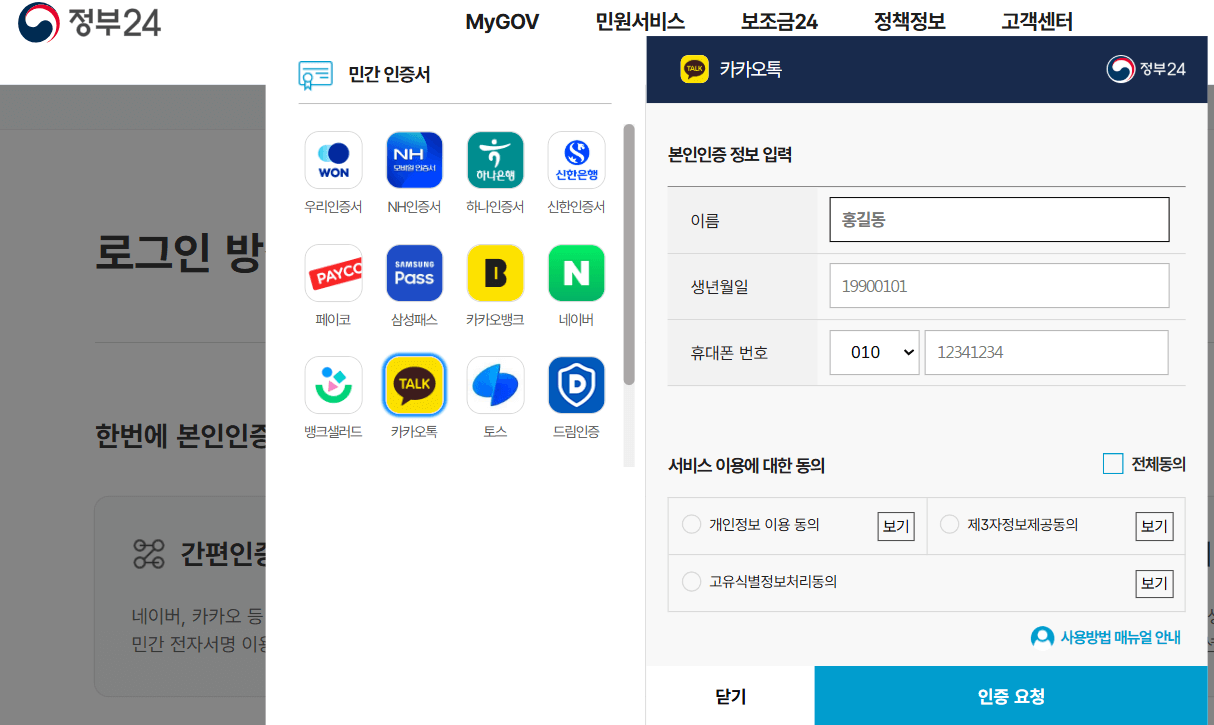Open the 사용방법 매뉴얼 안내 link
The height and width of the screenshot is (725, 1214).
point(1120,637)
